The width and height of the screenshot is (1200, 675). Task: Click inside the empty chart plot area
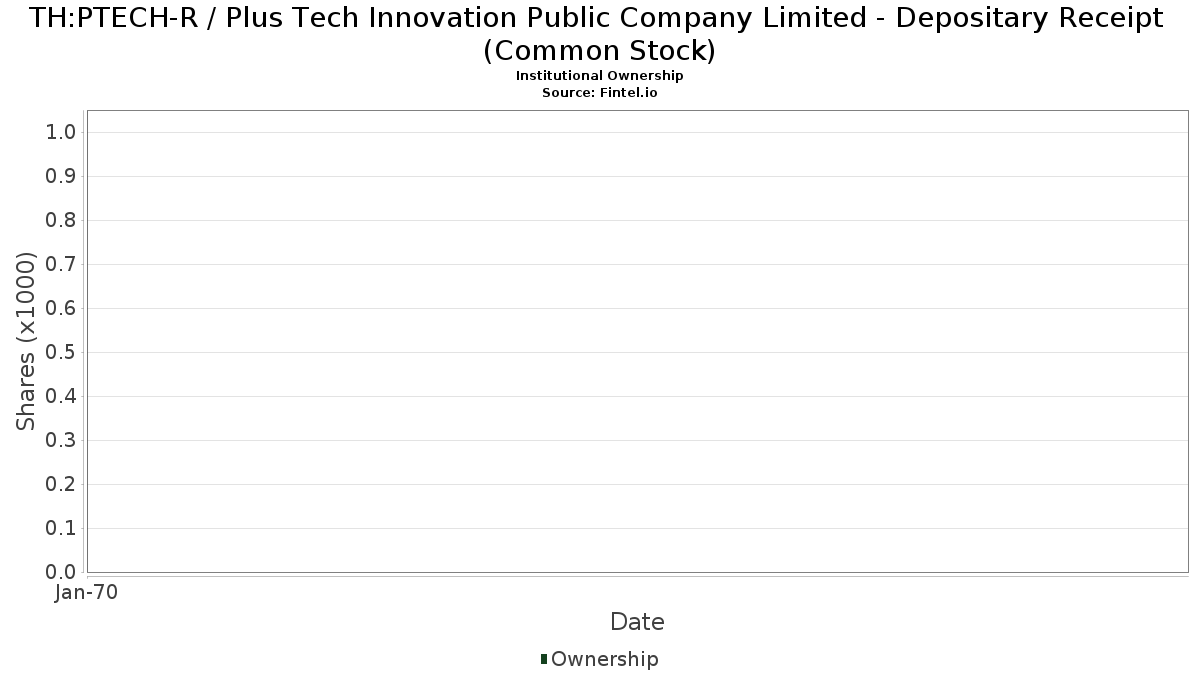coord(637,341)
